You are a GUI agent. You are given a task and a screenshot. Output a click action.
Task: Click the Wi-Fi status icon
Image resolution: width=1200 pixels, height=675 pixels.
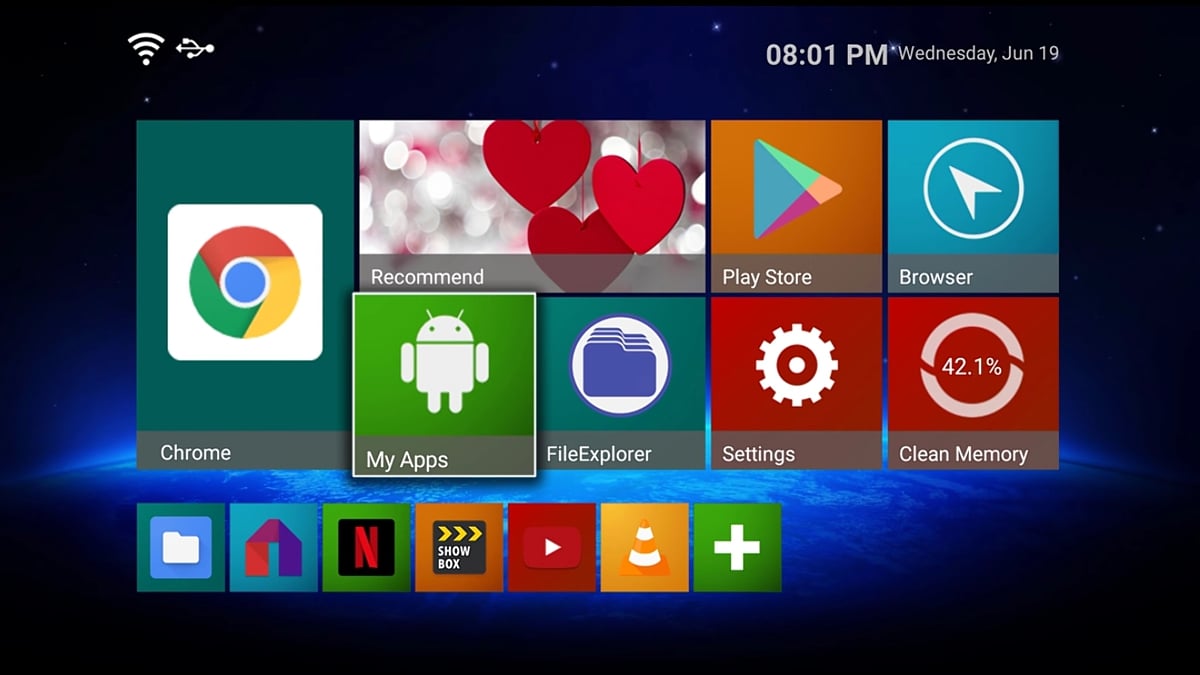[145, 49]
